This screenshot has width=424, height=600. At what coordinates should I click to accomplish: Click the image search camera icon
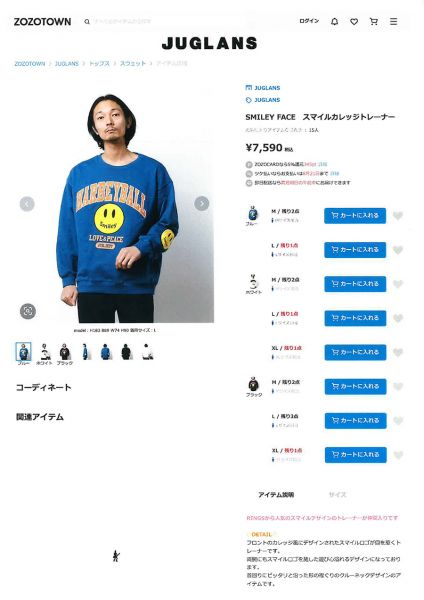[28, 311]
